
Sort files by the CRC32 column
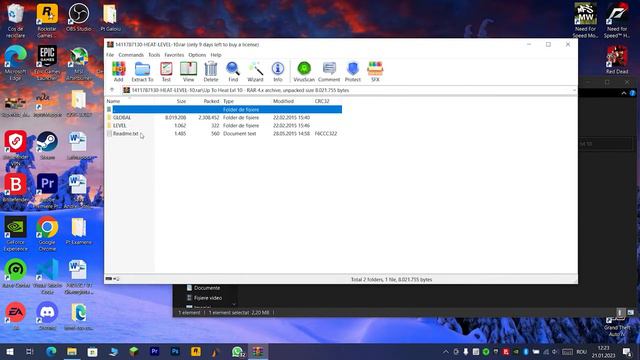click(x=322, y=101)
